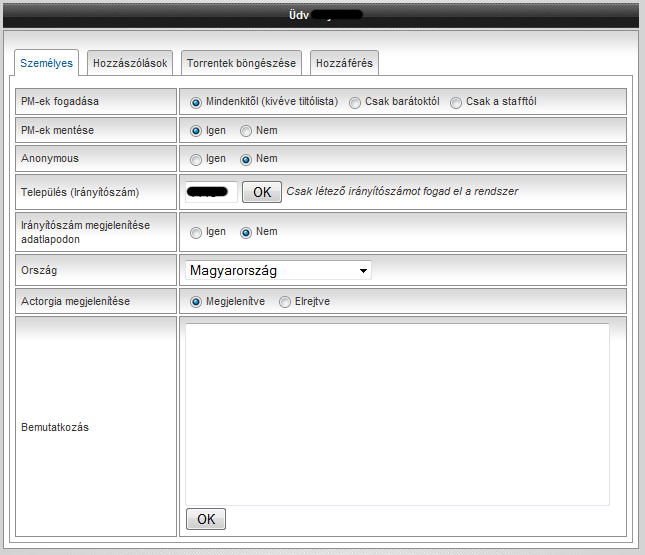
Task: Click the Település irányítószám input field
Action: tap(211, 191)
